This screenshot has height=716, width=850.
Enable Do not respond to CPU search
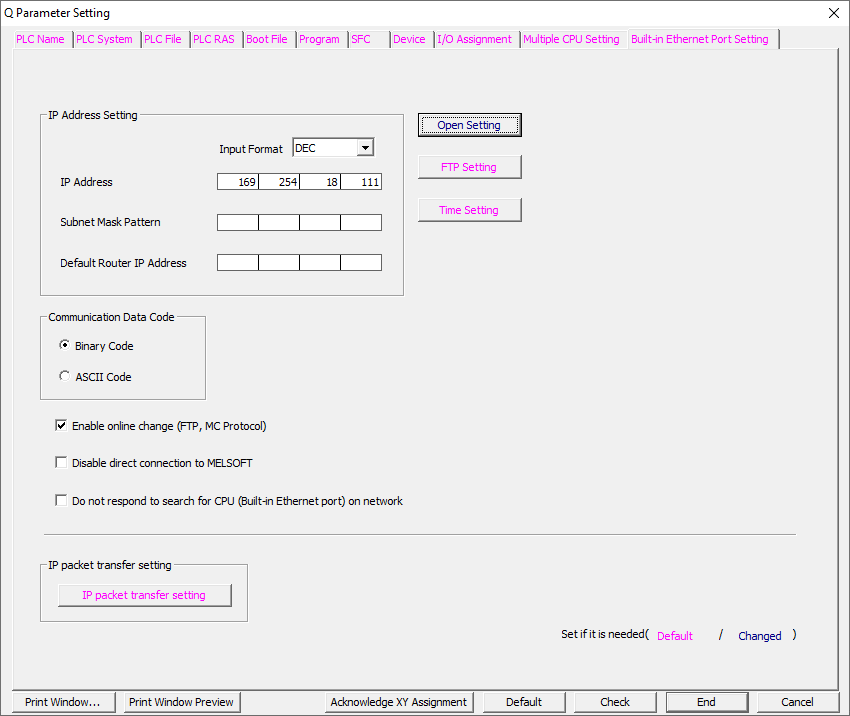point(61,501)
